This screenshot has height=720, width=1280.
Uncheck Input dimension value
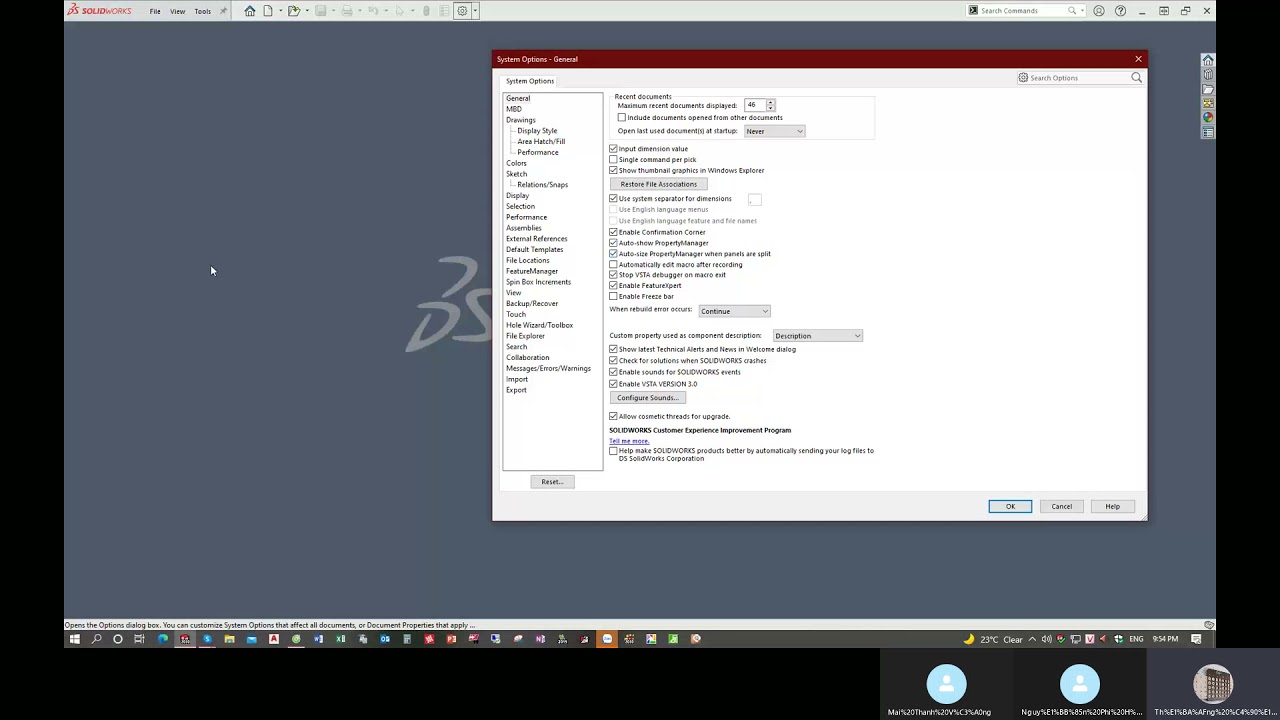(614, 149)
